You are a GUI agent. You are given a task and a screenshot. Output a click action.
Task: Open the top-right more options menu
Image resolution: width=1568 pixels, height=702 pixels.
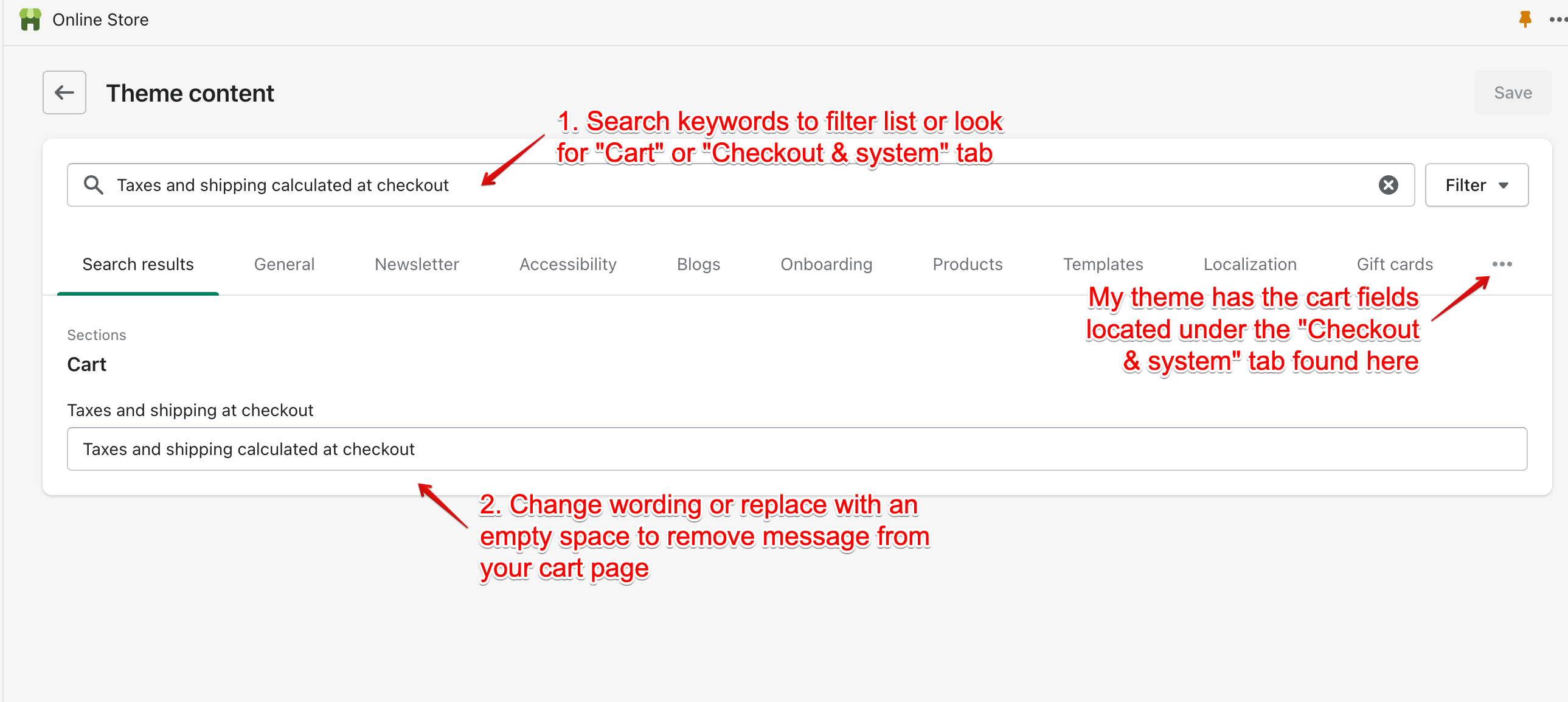(1557, 19)
